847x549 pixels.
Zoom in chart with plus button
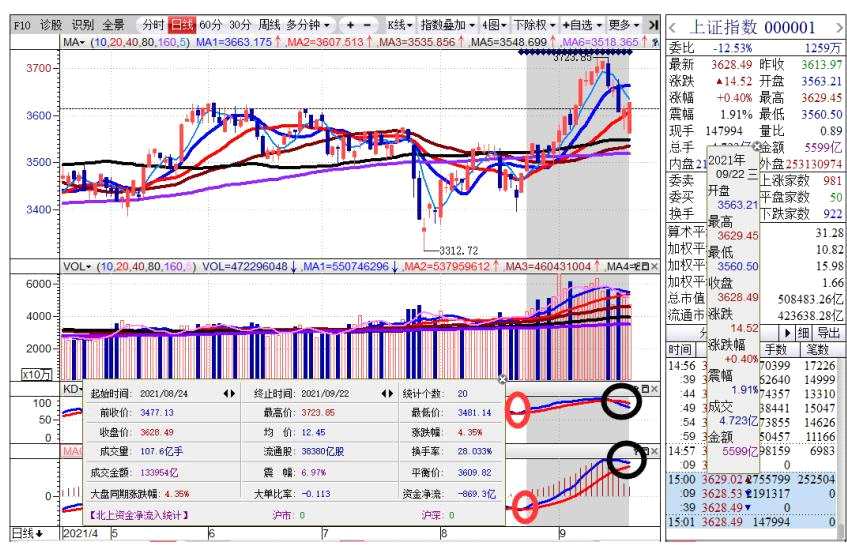(x=351, y=25)
